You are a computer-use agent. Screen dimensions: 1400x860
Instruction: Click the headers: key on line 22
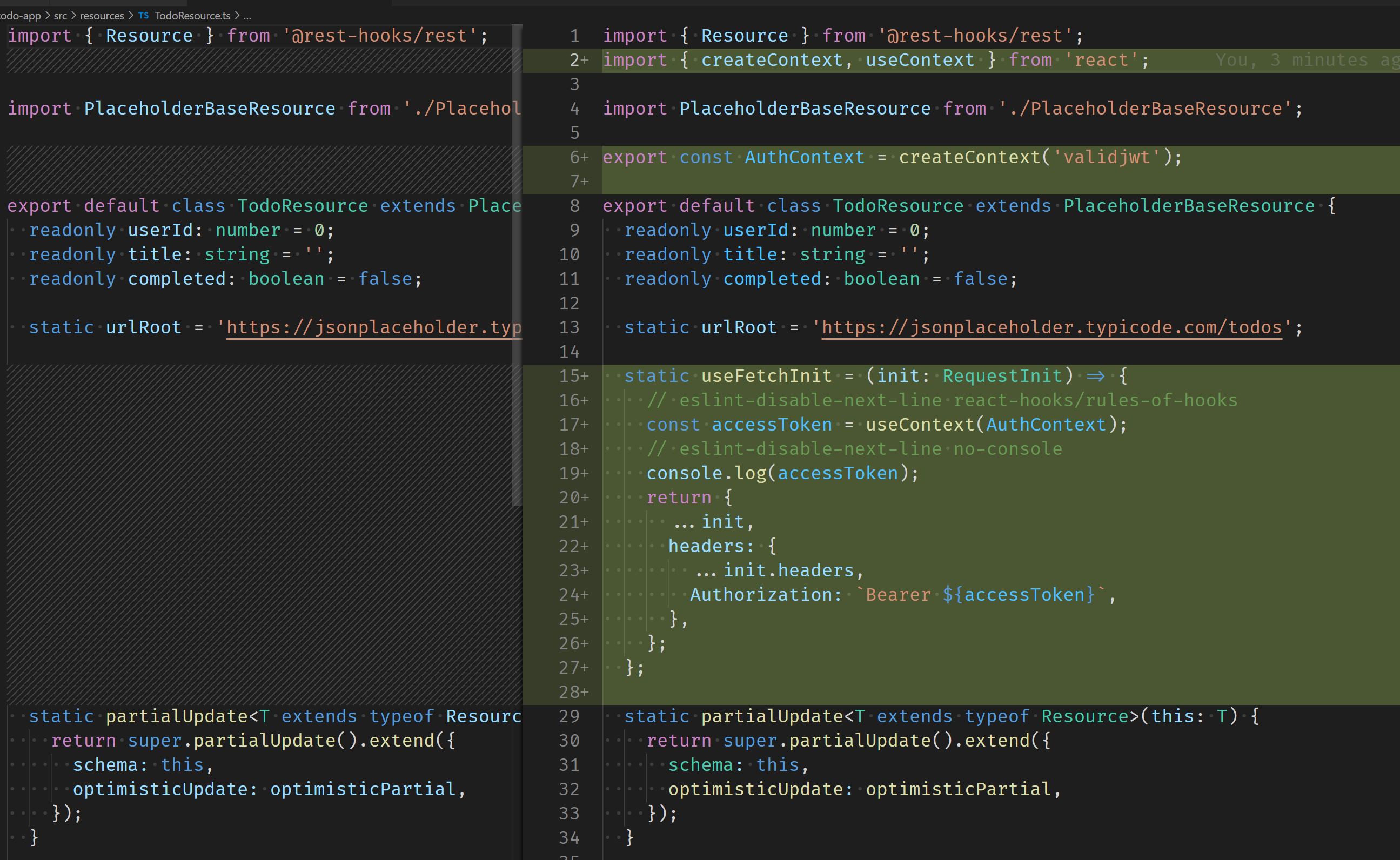click(x=711, y=547)
